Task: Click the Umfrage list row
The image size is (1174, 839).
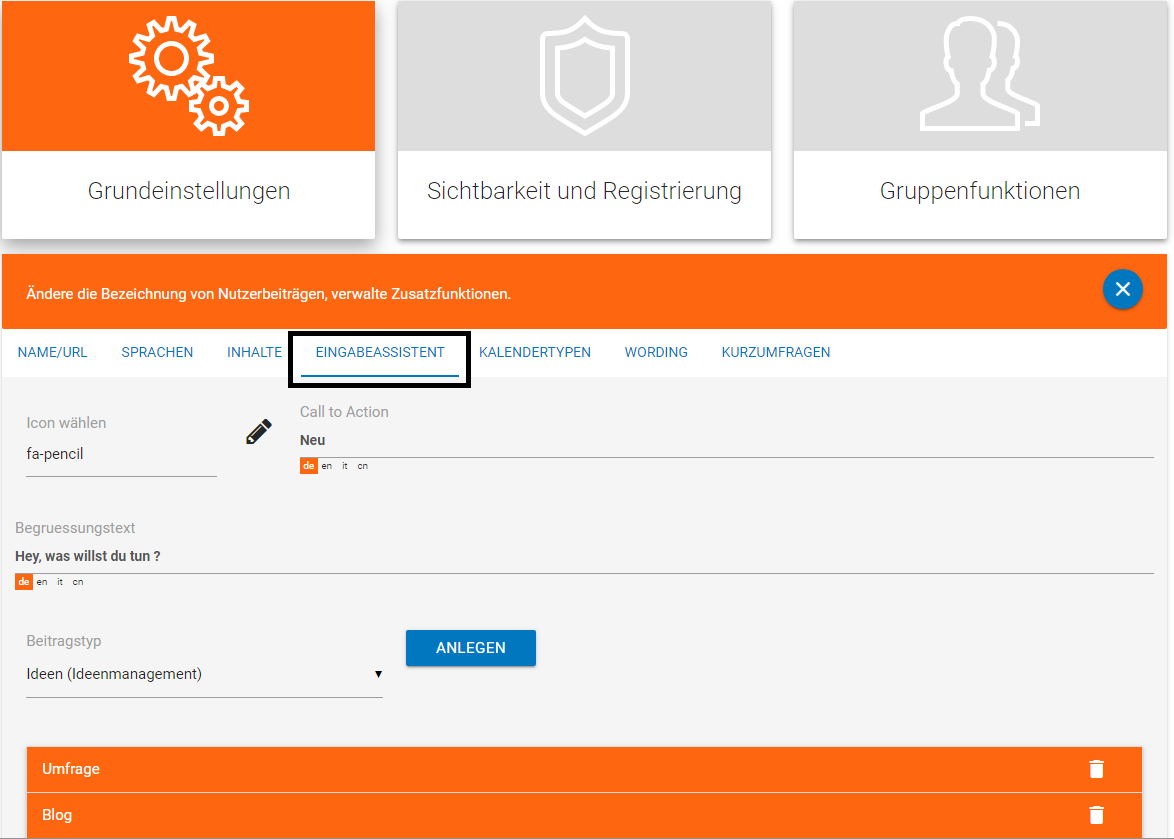Action: click(584, 769)
